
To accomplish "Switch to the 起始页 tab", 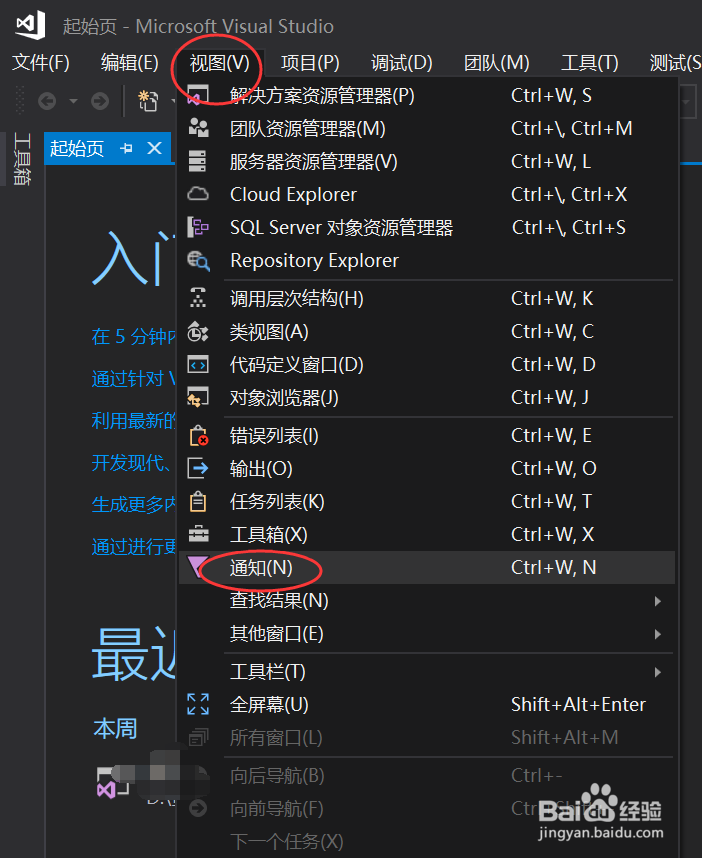I will click(77, 148).
